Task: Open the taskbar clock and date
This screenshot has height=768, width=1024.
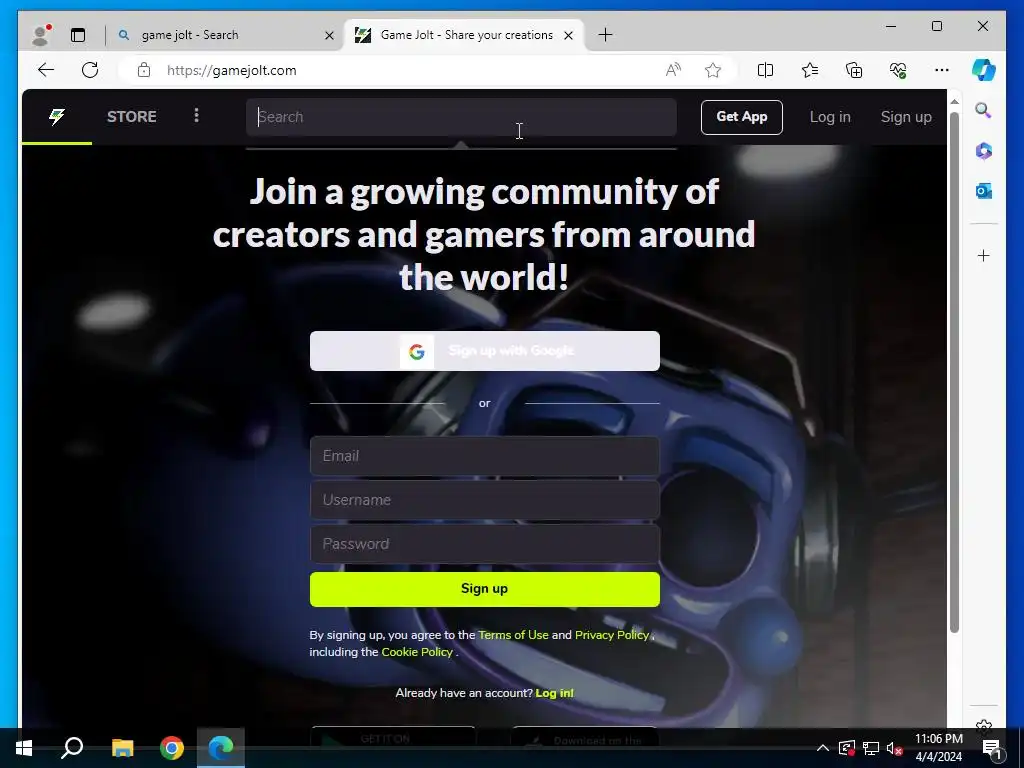Action: [938, 748]
